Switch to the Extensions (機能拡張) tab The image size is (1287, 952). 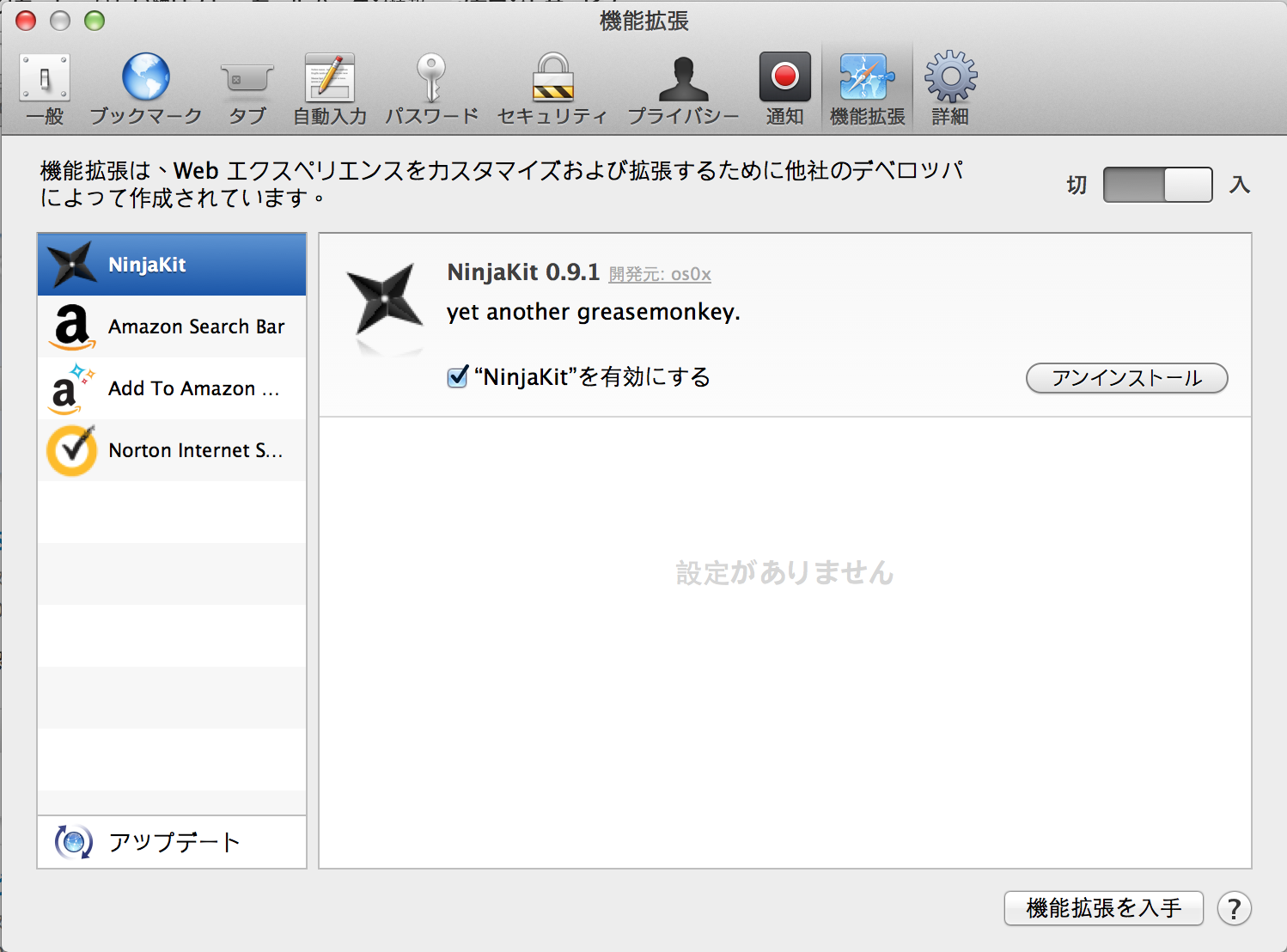(x=867, y=88)
